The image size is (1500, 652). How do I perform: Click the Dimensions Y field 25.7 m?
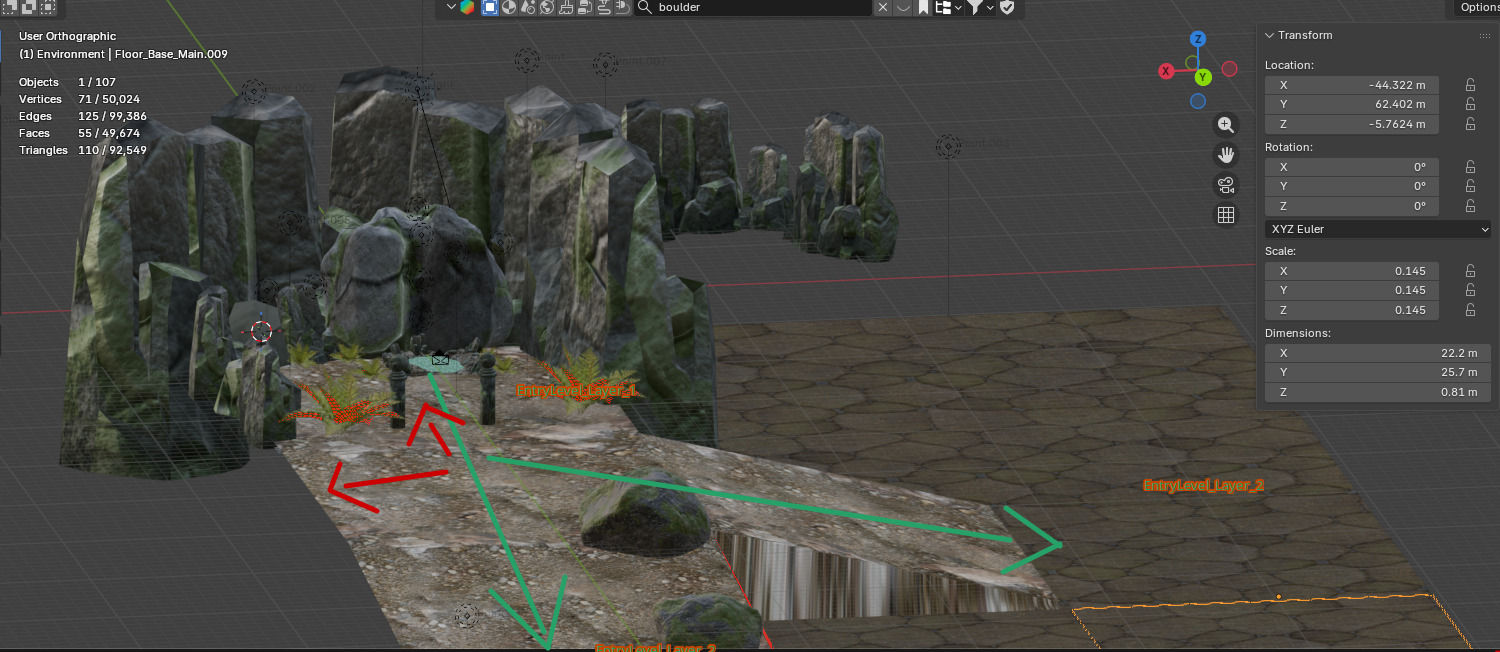point(1378,372)
